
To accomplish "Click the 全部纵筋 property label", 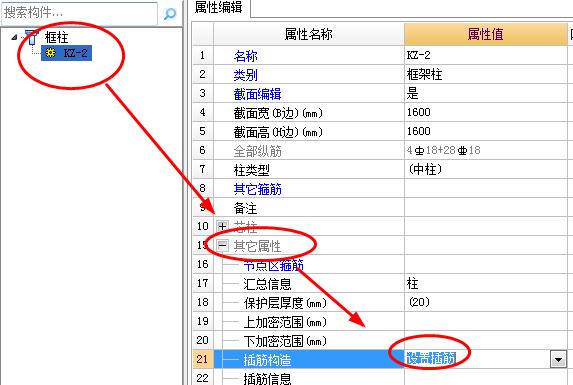I will (x=258, y=151).
